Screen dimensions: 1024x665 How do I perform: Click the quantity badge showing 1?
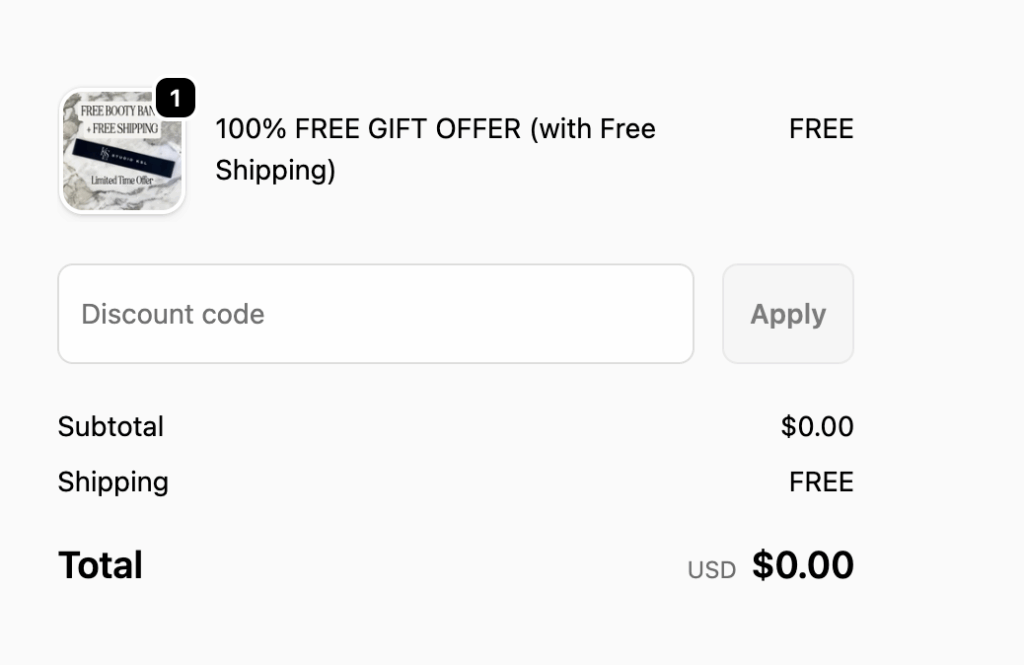(x=175, y=98)
